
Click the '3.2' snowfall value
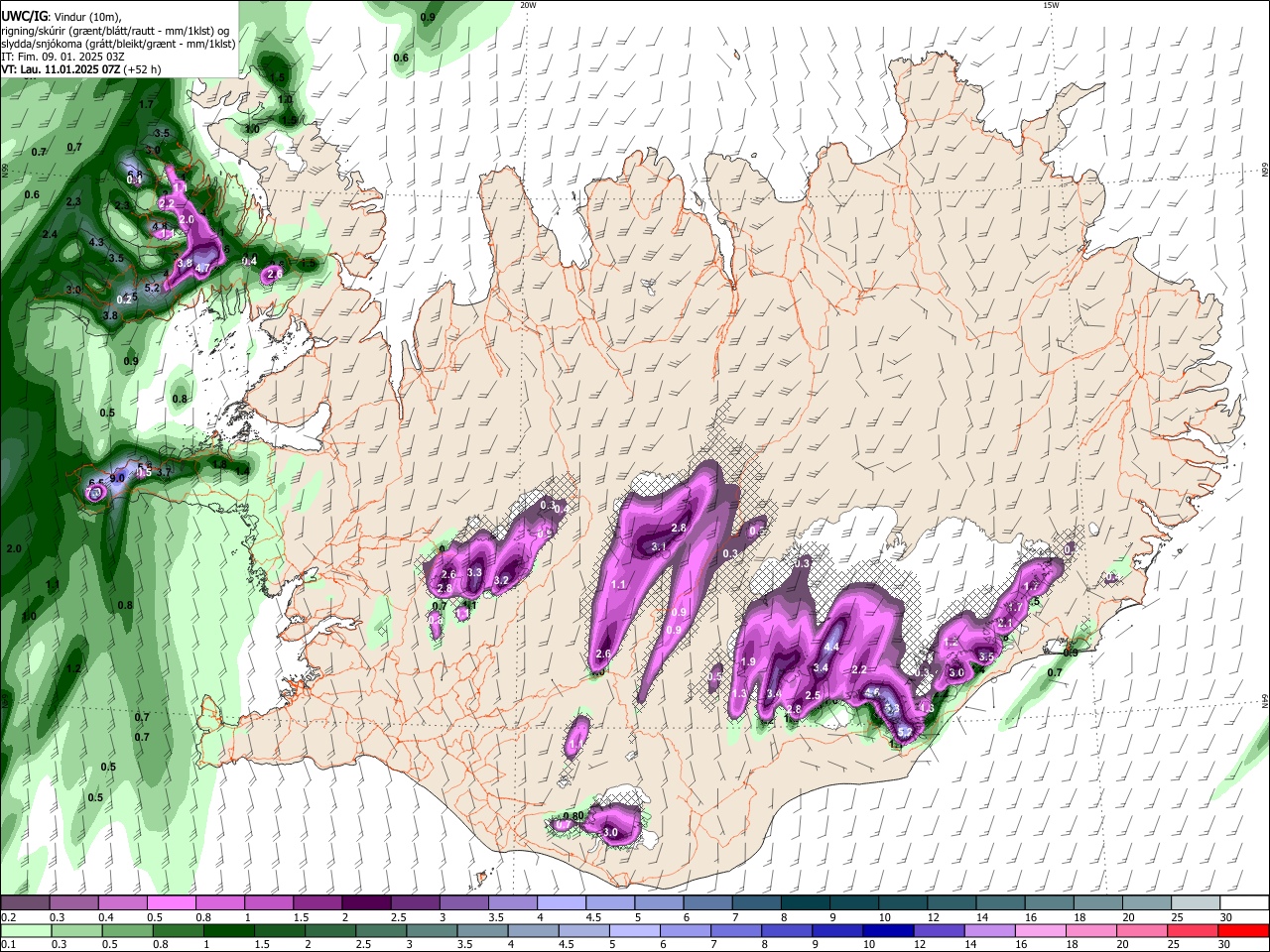pyautogui.click(x=501, y=580)
